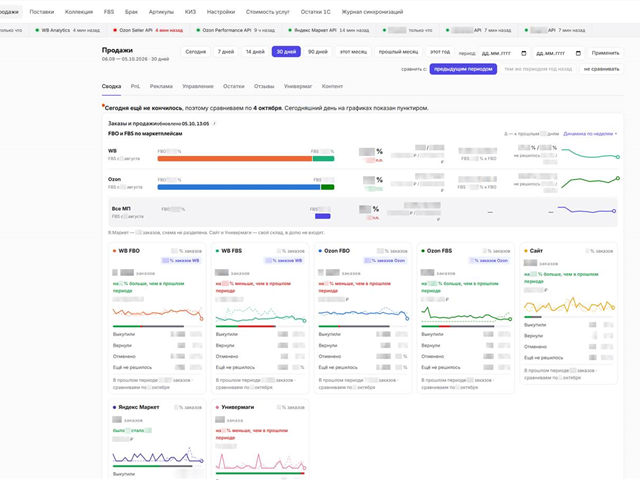Click the green dot on WB FBS card

click(217, 251)
